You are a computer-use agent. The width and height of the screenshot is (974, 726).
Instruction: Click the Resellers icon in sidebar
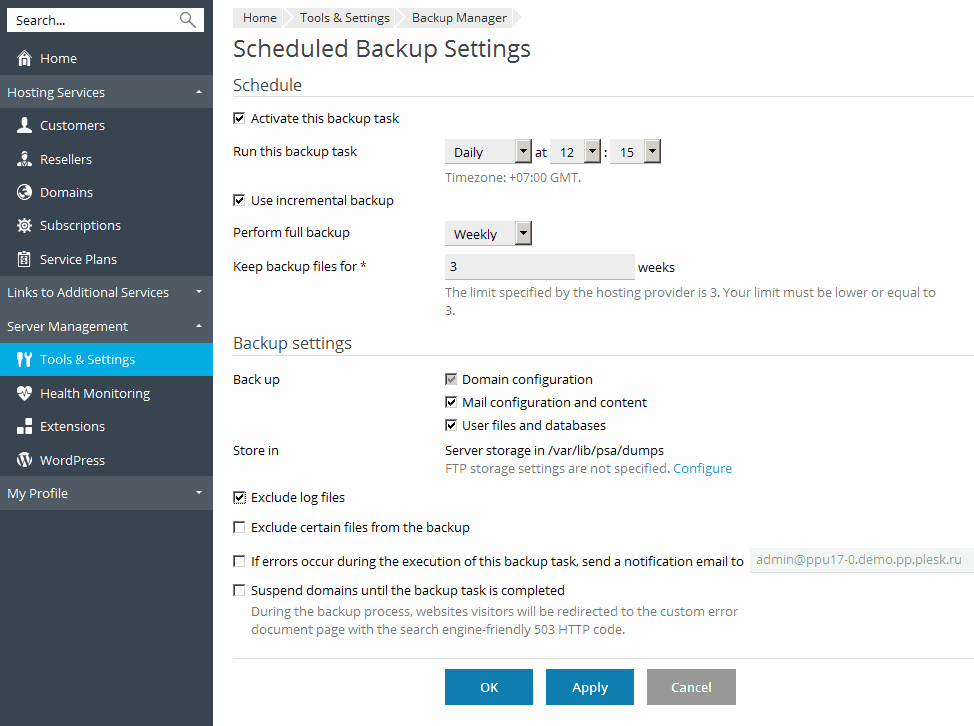25,159
